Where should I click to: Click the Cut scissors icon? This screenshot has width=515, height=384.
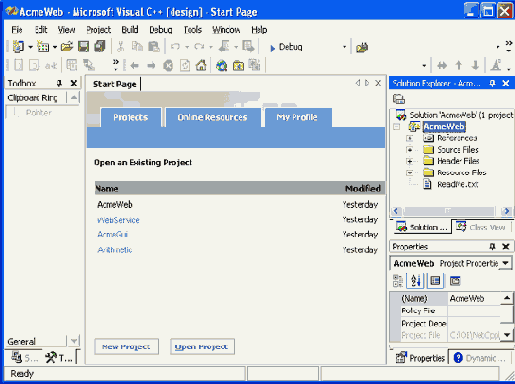(121, 46)
